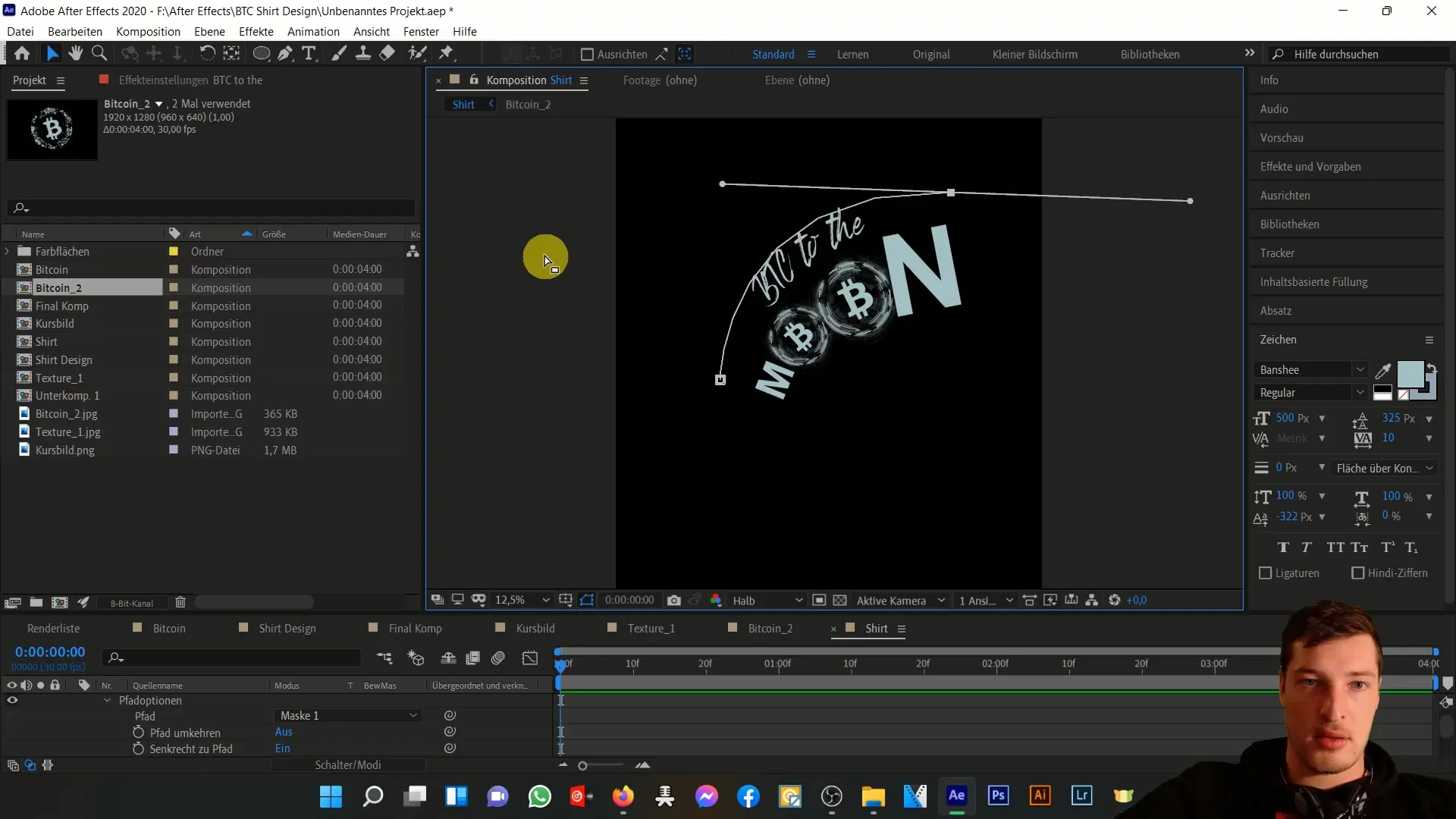Toggle the layer eye visibility in timeline
The image size is (1456, 819).
[x=12, y=700]
